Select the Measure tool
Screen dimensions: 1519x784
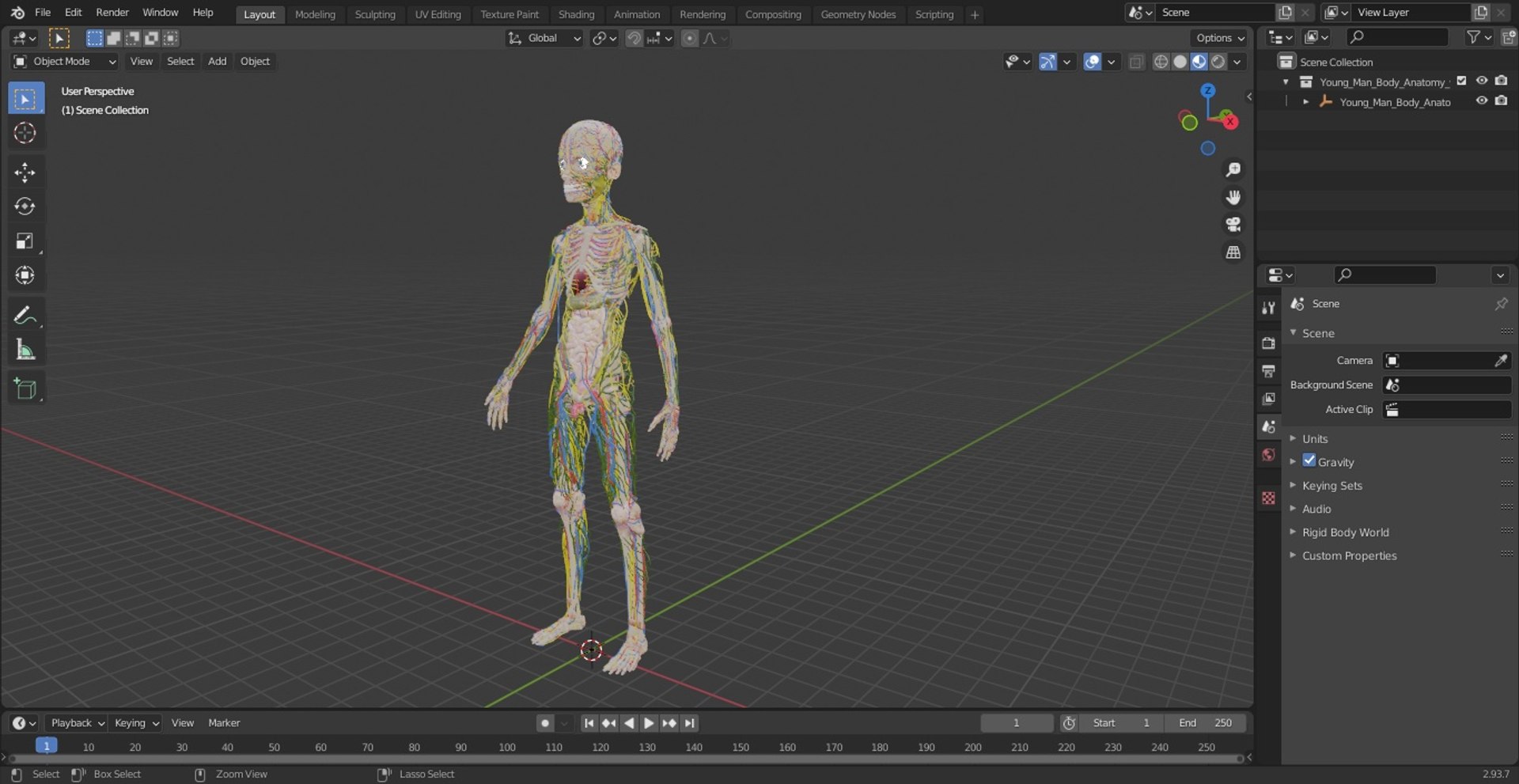(25, 350)
